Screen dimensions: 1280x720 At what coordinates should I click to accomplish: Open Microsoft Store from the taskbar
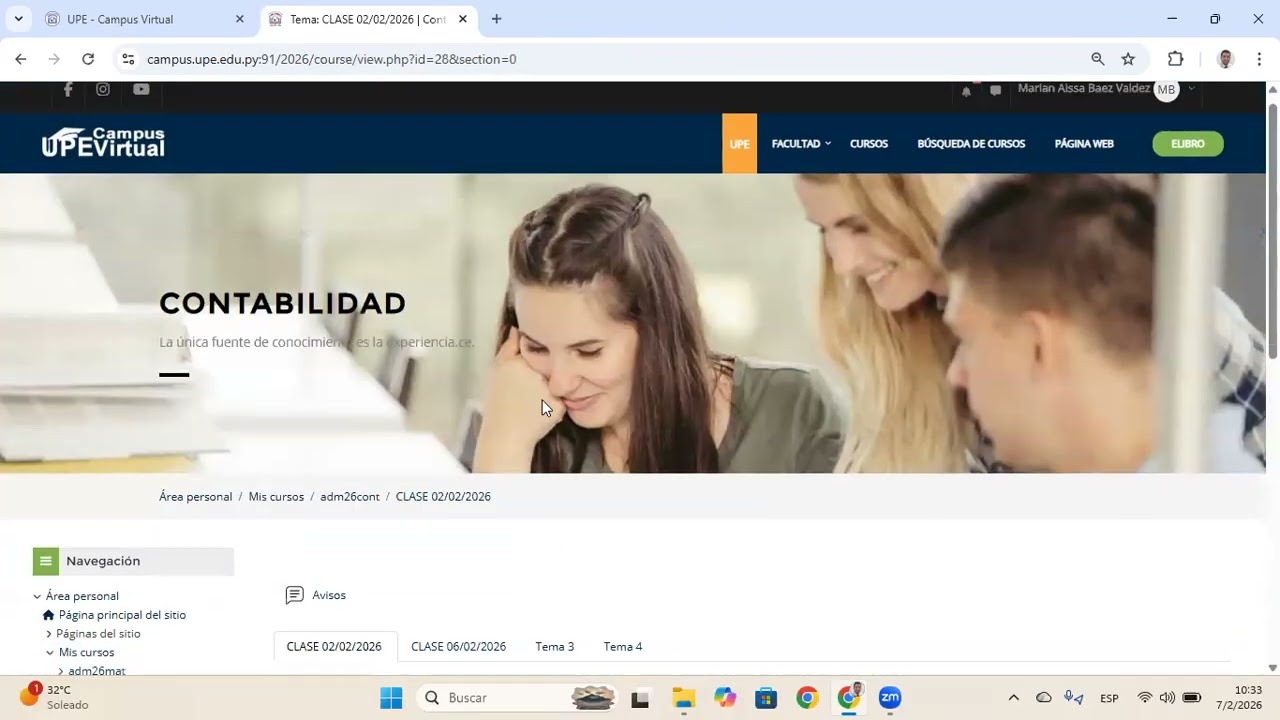pos(766,698)
